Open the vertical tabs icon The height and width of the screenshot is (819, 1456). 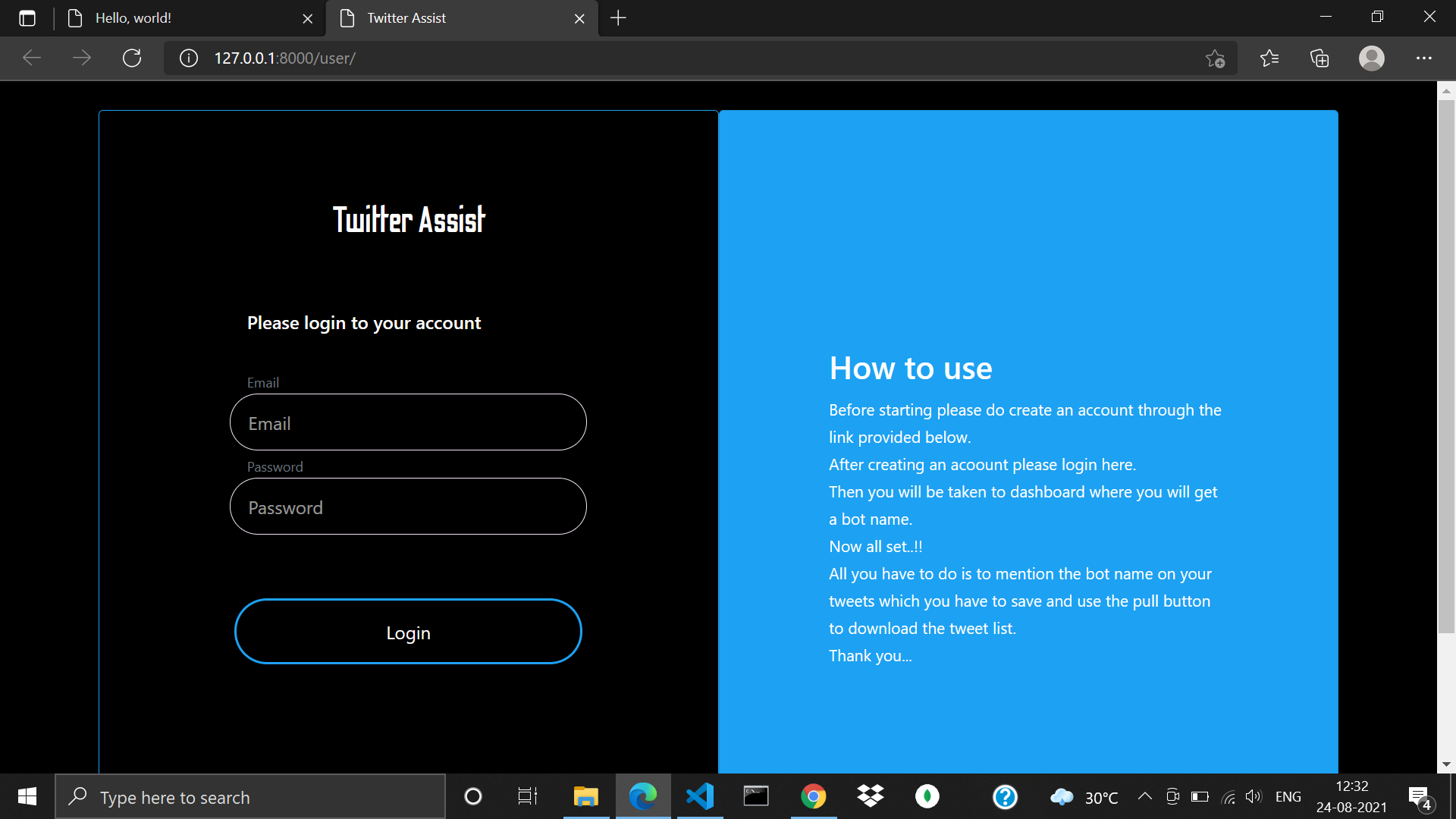27,18
